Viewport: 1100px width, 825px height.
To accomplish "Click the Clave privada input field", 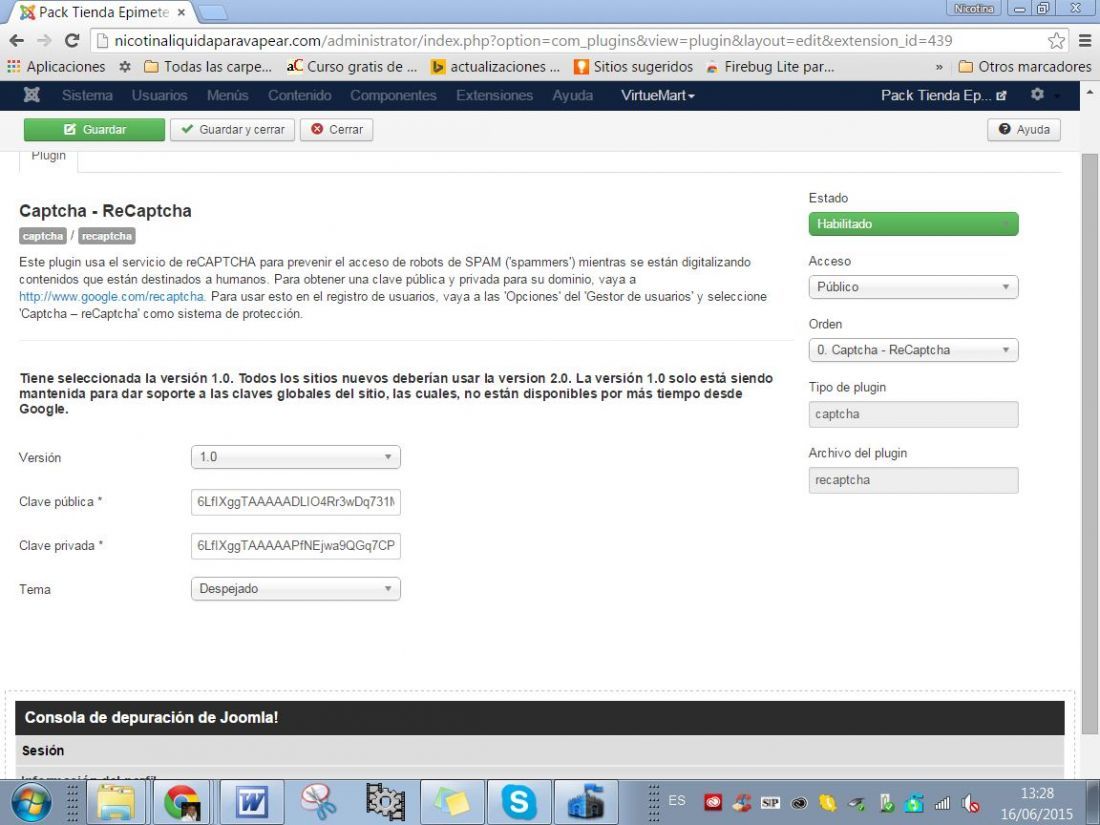I will (295, 546).
